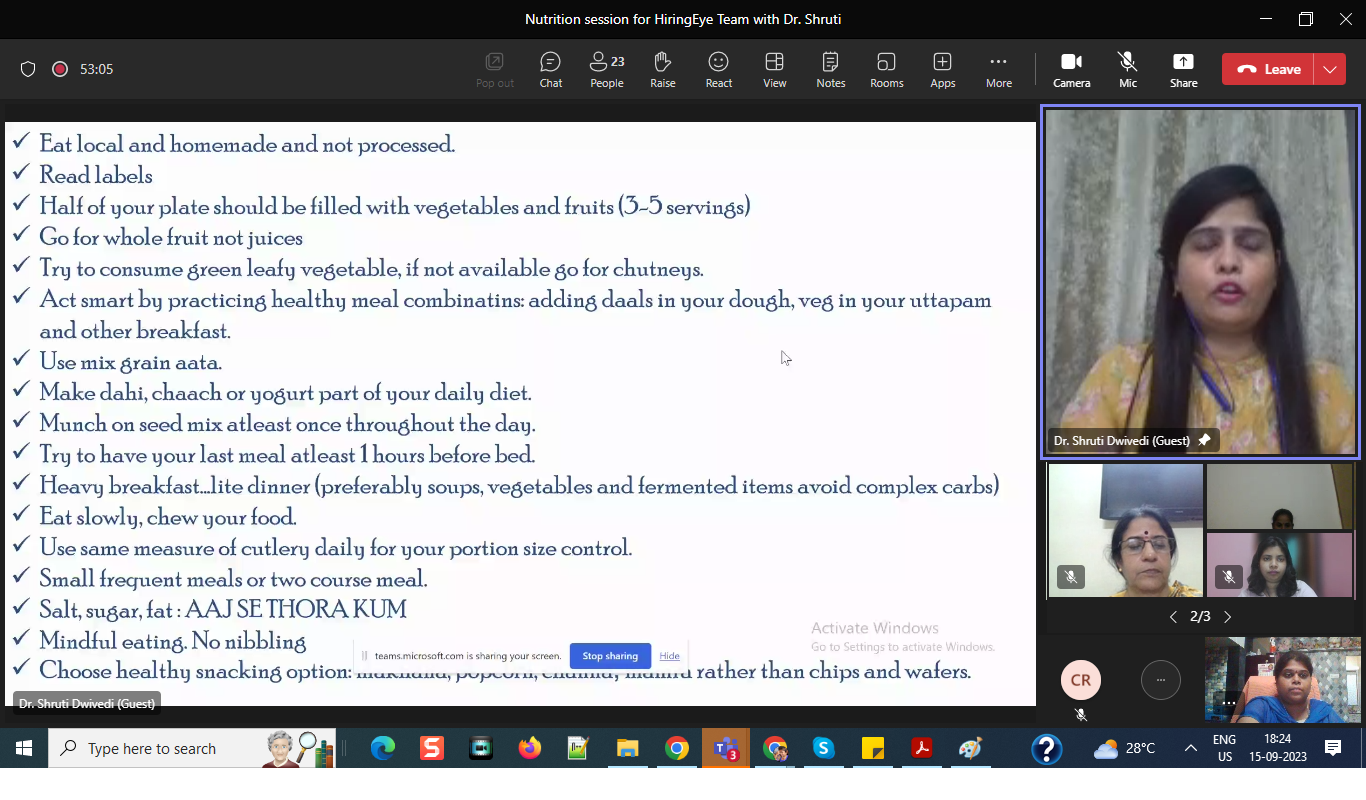The width and height of the screenshot is (1366, 800).
Task: Raise your hand in the meeting
Action: tap(662, 70)
